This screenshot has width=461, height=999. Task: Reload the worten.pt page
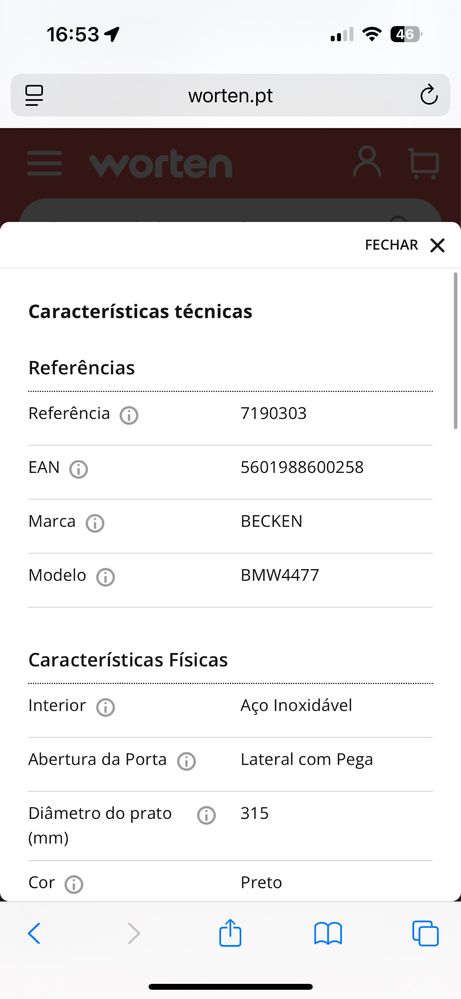[x=429, y=96]
